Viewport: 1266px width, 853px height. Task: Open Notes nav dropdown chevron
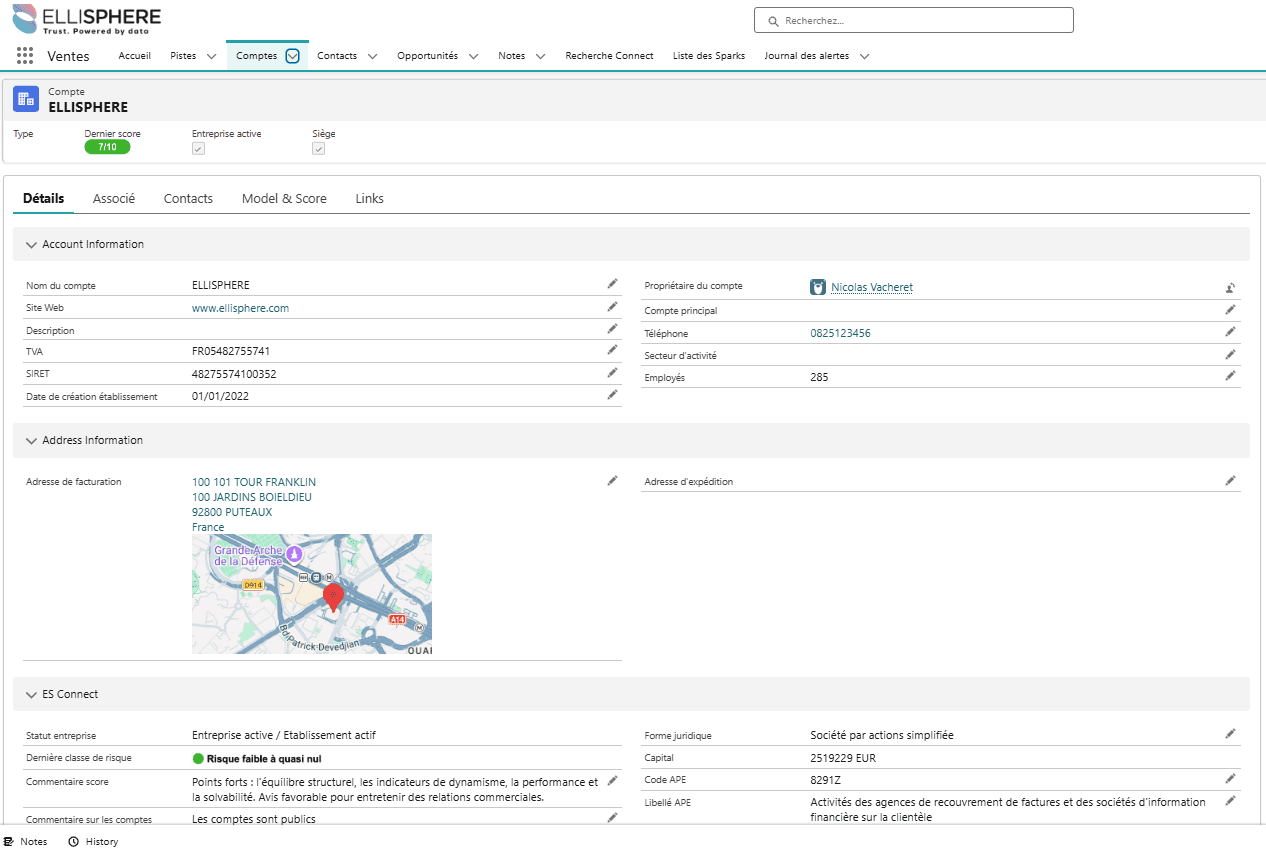tap(540, 56)
